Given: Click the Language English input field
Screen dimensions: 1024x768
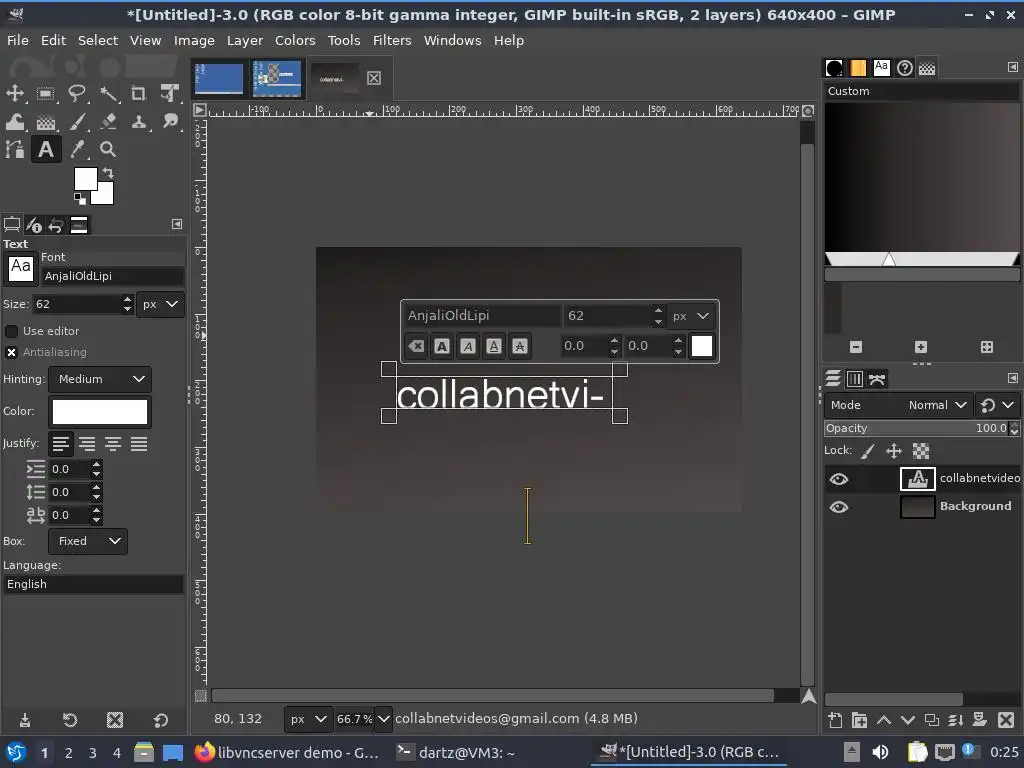Looking at the screenshot, I should (x=93, y=584).
